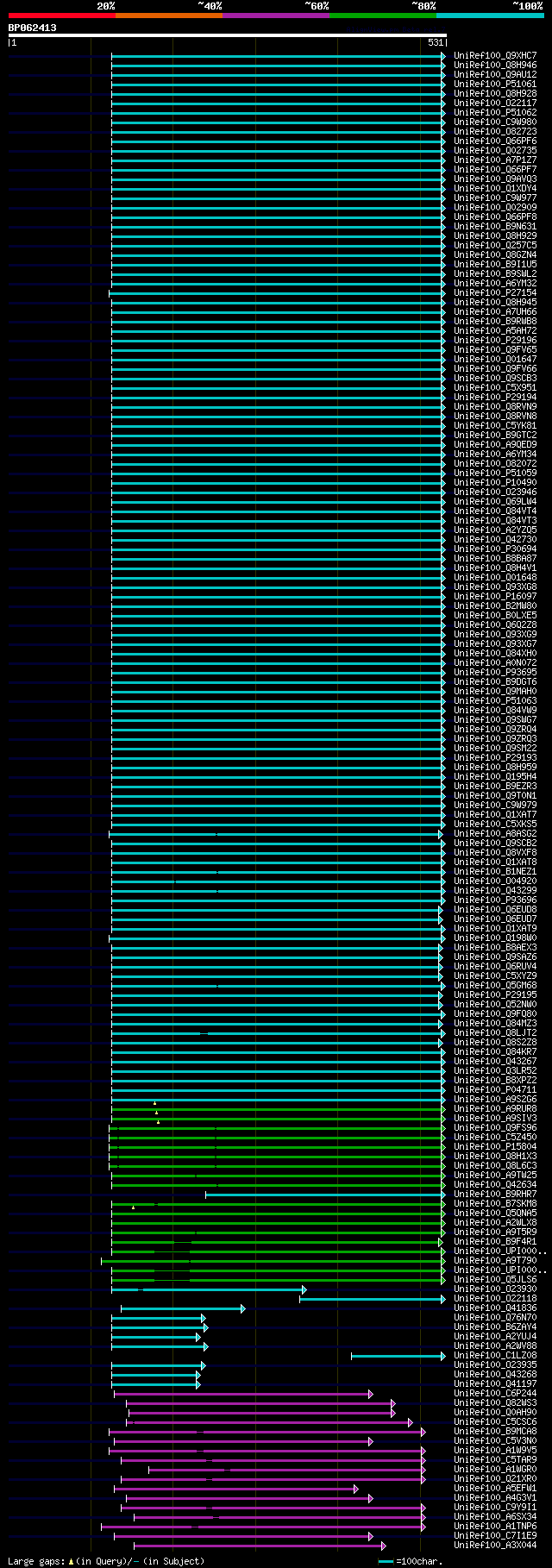Viewport: 552px width, 1568px height.
Task: Click label UniRef100_O22118
Action: click(x=495, y=1298)
